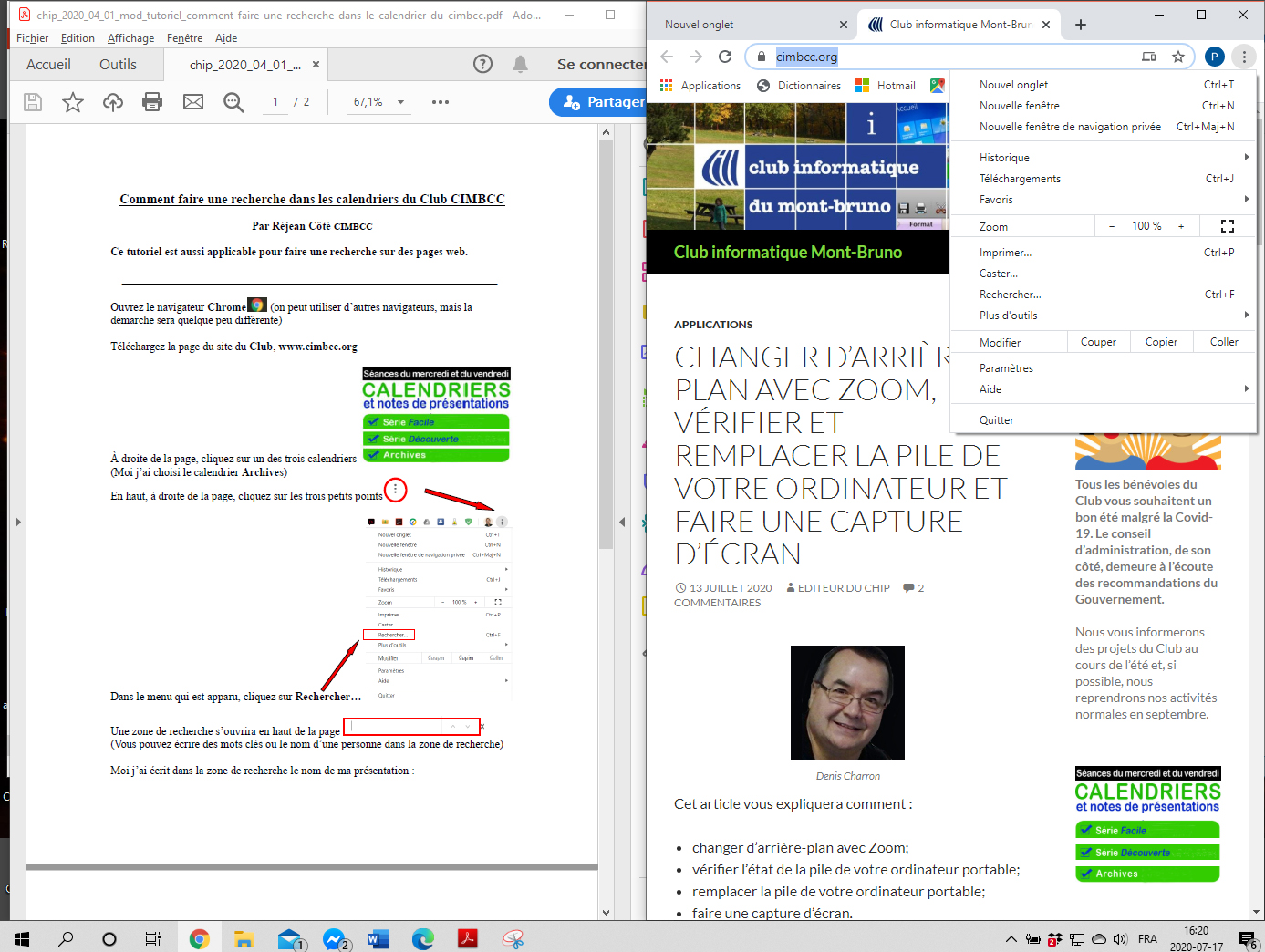This screenshot has height=952, width=1265.
Task: Open File Explorer from taskbar
Action: [x=244, y=938]
